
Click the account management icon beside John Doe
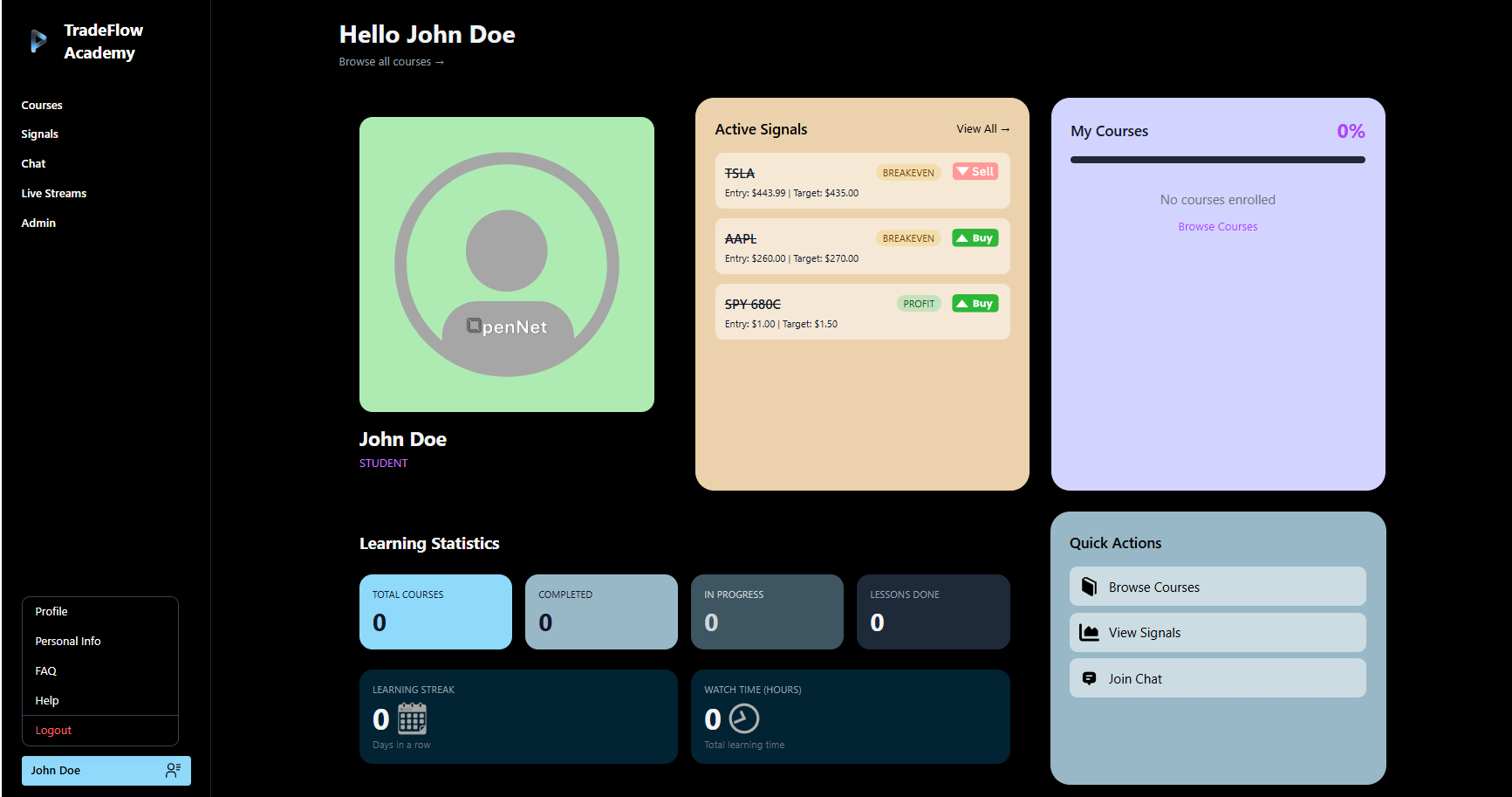click(x=172, y=770)
